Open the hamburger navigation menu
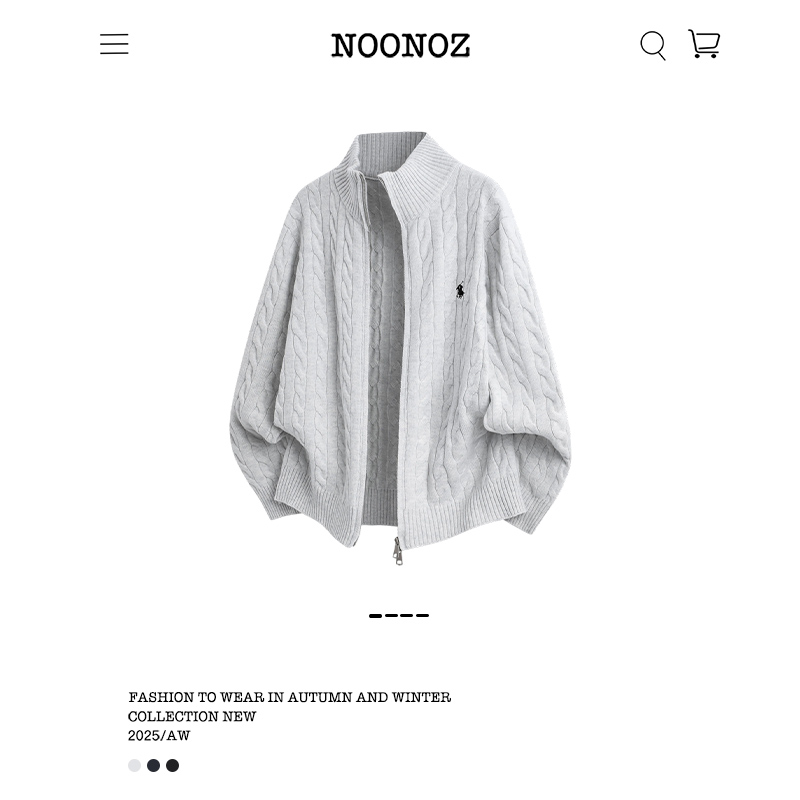The image size is (800, 800). click(114, 44)
